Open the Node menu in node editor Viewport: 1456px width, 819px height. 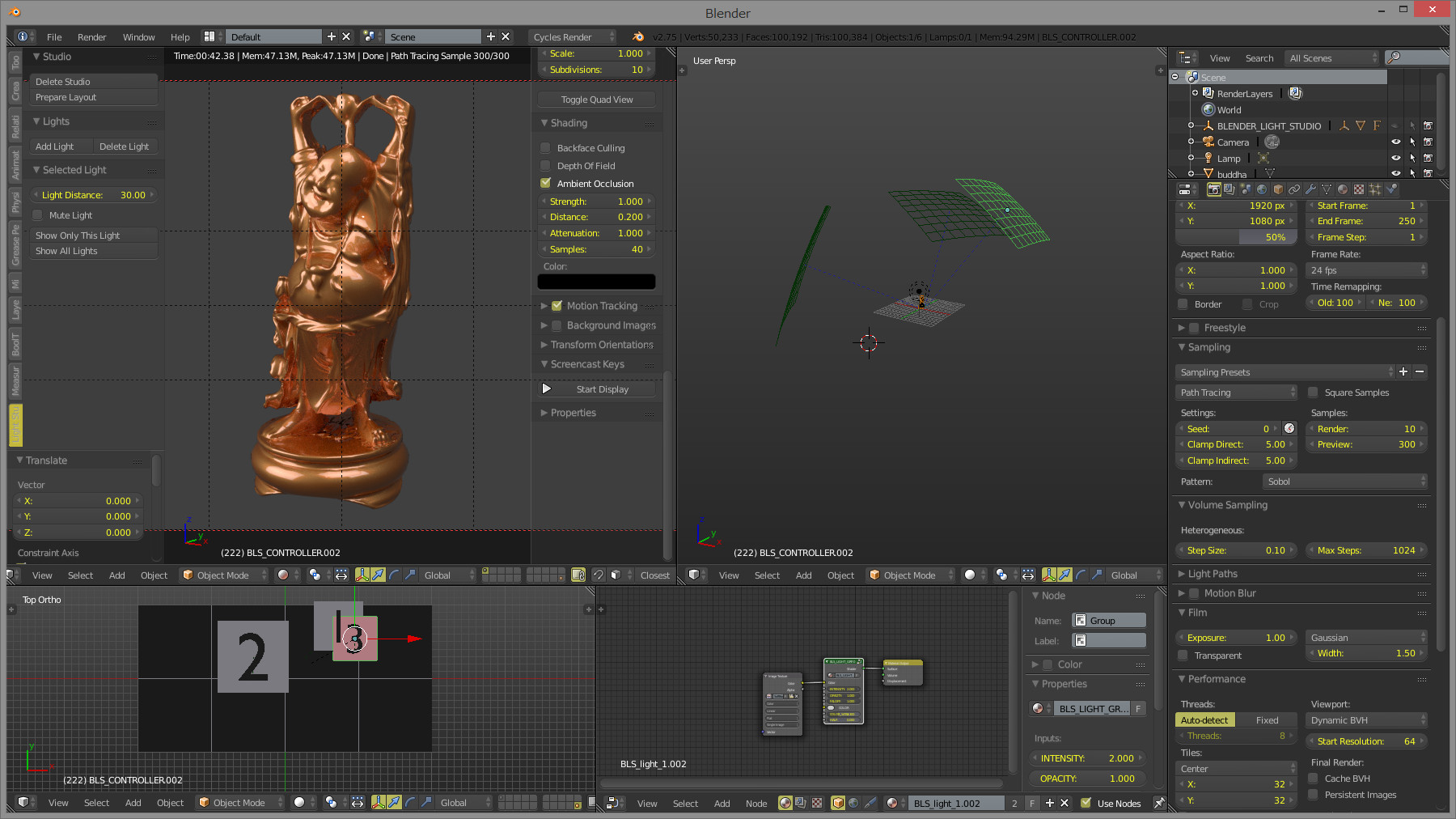pos(756,804)
